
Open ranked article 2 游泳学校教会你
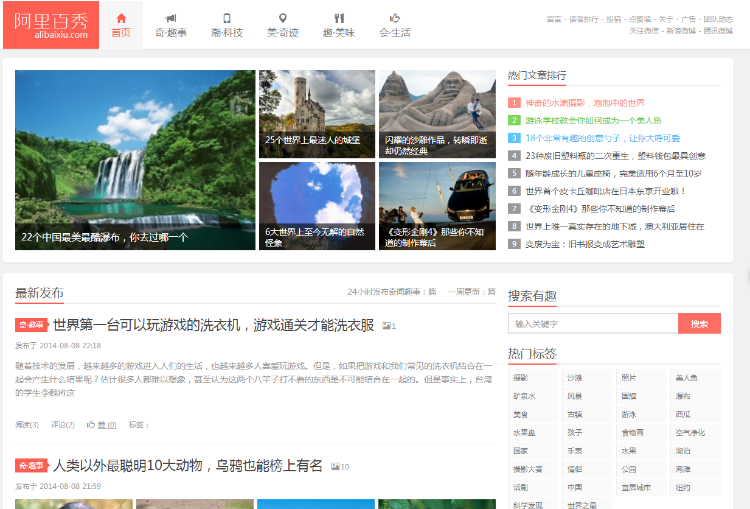point(594,121)
